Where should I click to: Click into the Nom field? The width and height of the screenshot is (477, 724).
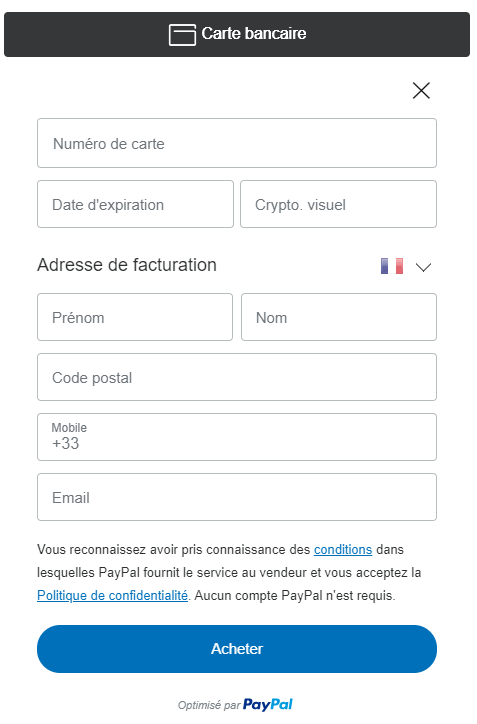[339, 317]
